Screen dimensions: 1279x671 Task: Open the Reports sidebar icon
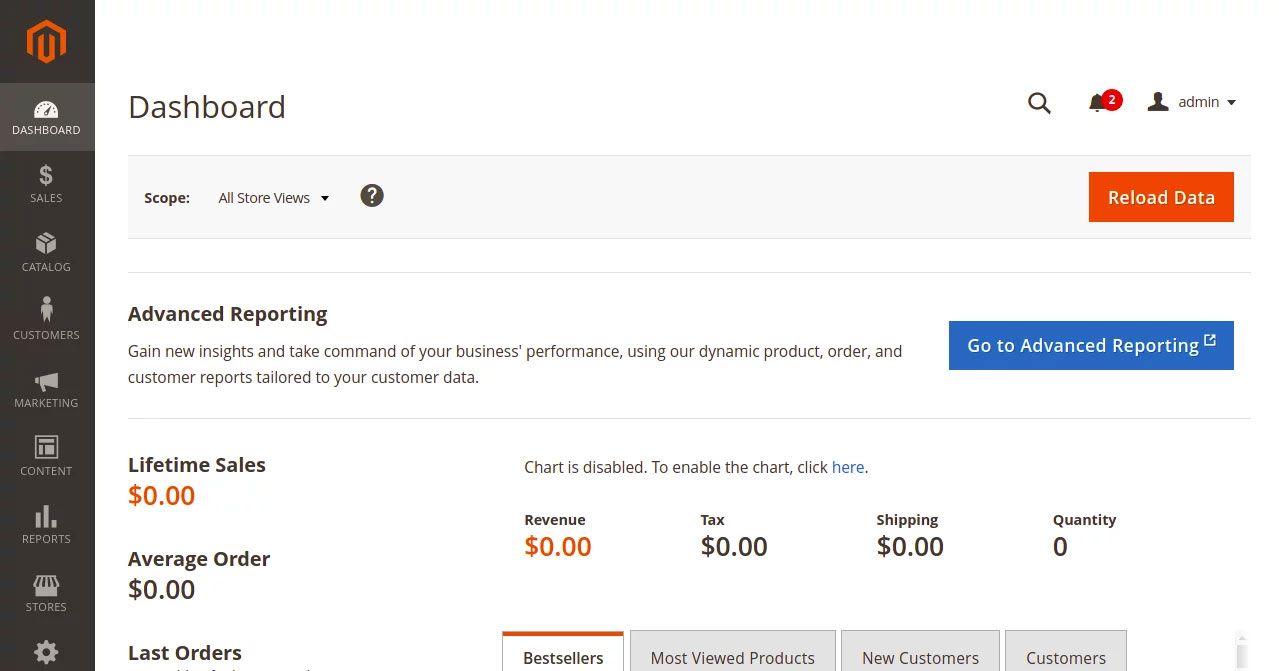click(46, 525)
